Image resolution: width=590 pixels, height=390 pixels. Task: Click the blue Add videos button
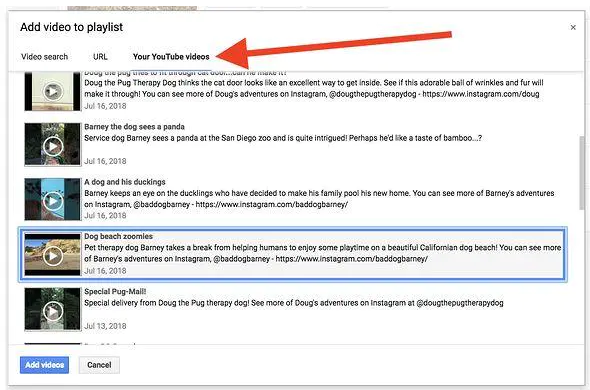(44, 365)
